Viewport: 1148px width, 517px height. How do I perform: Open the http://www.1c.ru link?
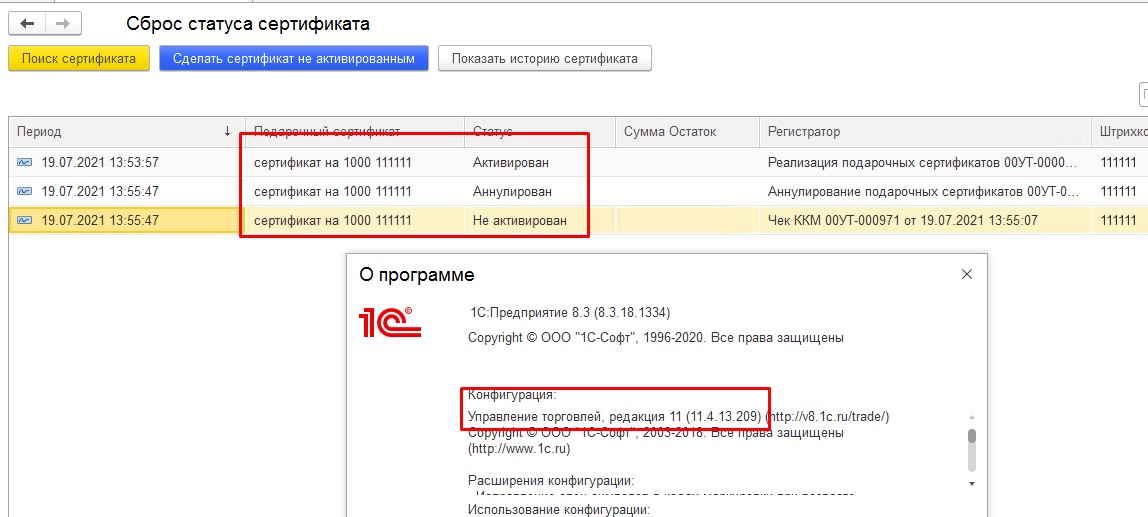tap(519, 448)
